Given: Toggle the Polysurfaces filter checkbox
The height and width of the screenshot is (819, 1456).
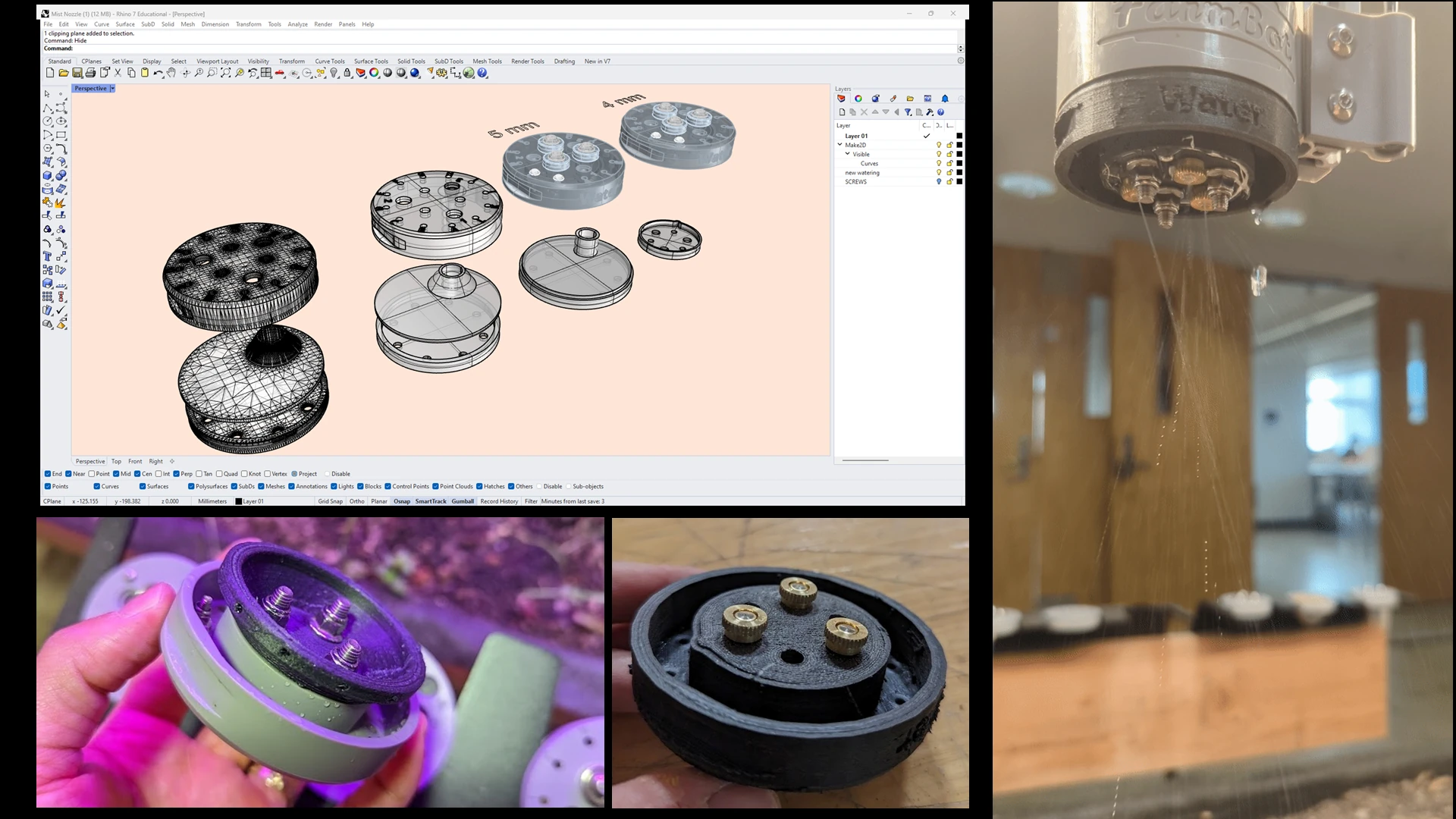Looking at the screenshot, I should coord(191,487).
